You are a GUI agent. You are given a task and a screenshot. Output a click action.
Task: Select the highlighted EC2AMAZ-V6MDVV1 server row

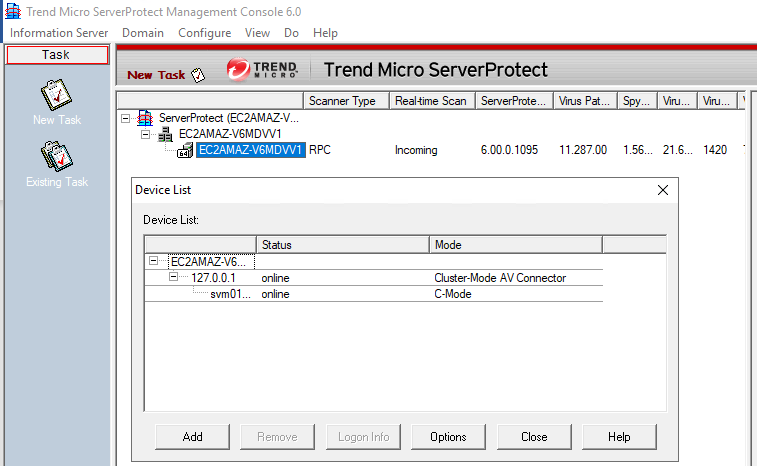coord(251,150)
